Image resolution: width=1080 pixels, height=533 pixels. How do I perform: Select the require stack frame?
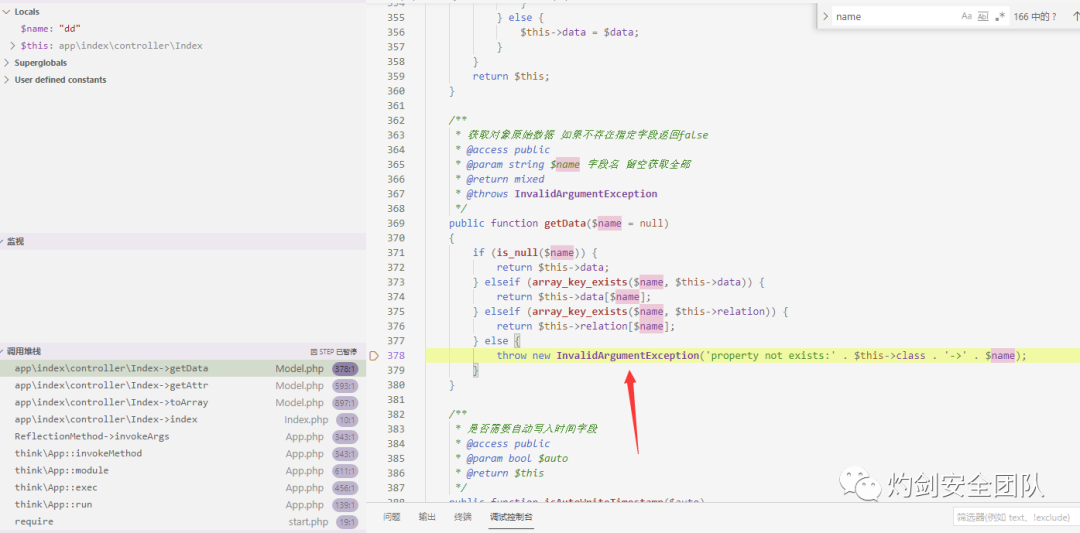(183, 521)
